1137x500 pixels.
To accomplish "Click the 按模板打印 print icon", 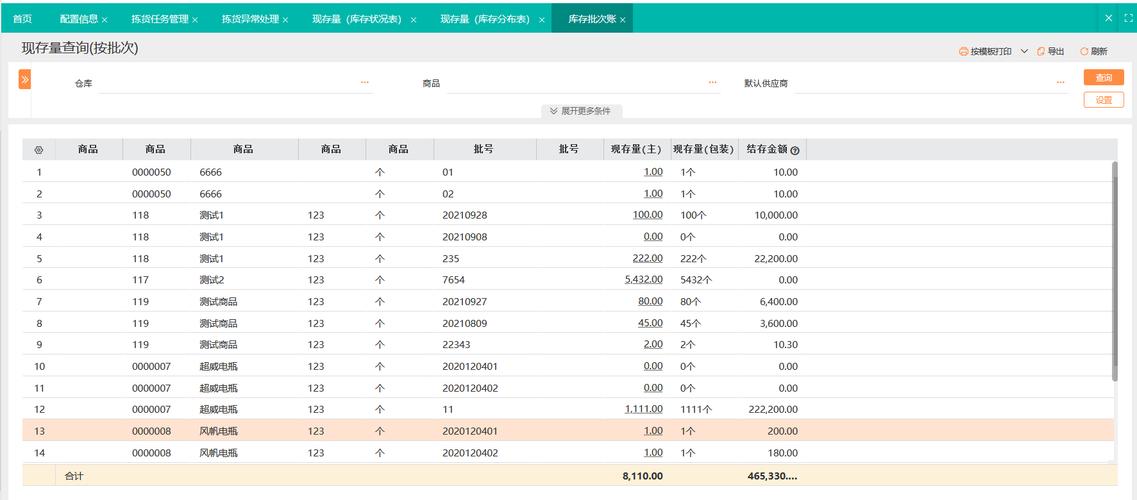I will click(963, 51).
